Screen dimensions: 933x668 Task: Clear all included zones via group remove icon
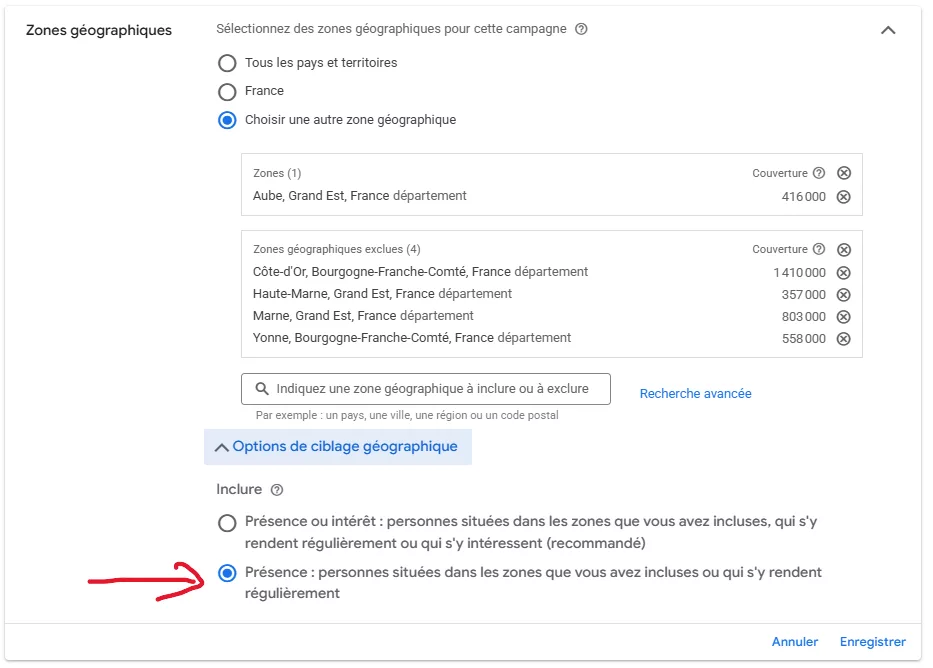pos(843,172)
